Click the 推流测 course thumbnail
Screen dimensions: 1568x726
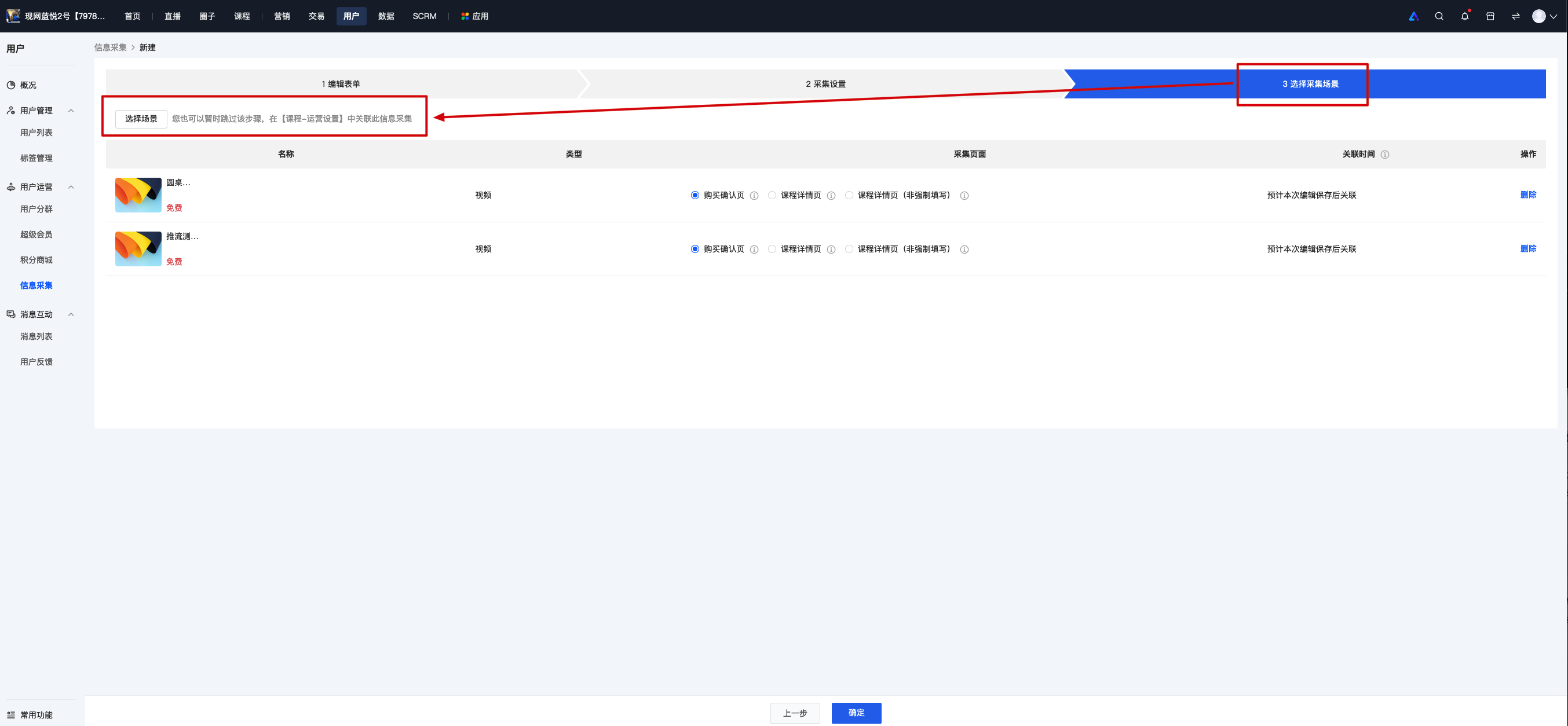(x=138, y=249)
